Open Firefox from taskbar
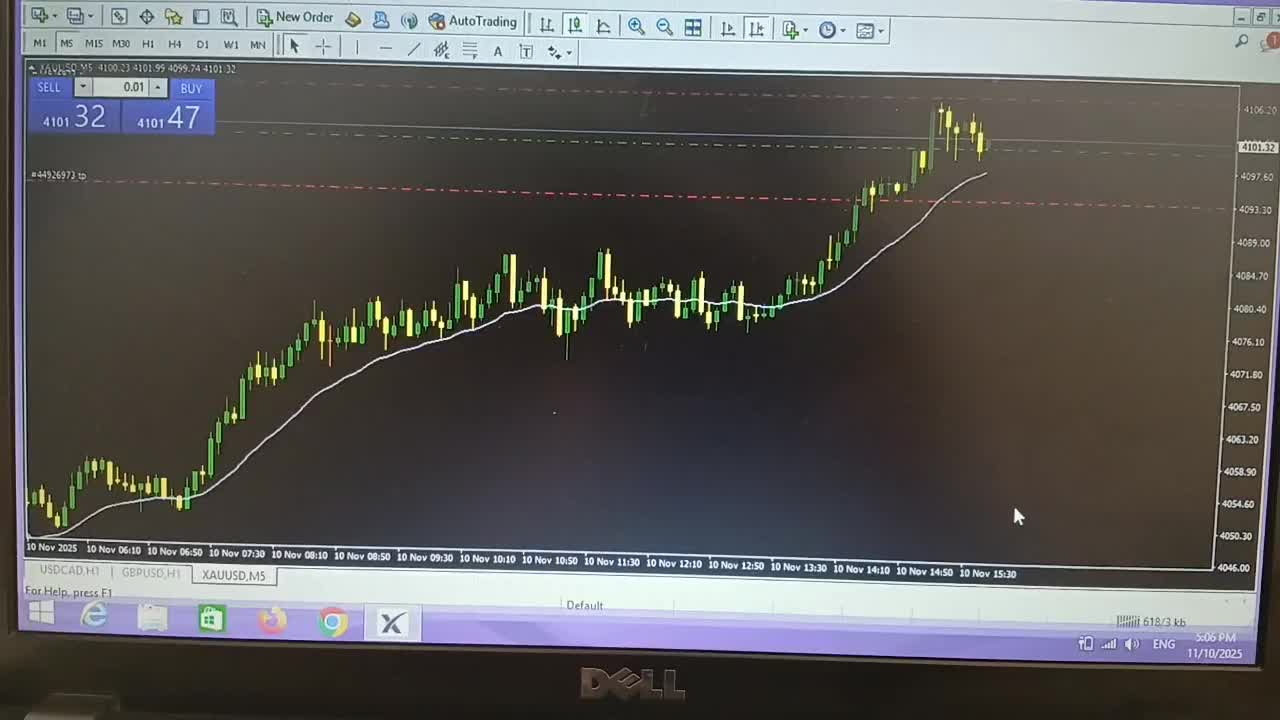 (x=272, y=622)
